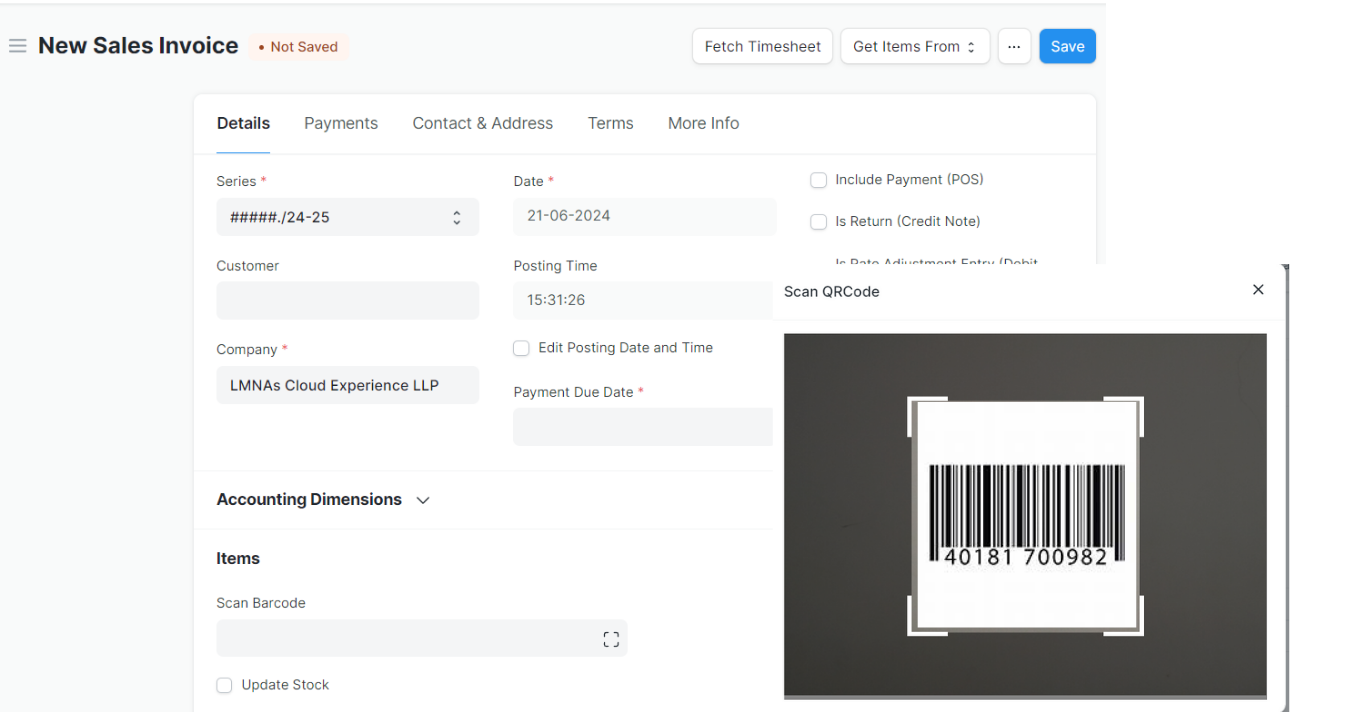
Task: Open the Payments tab
Action: [x=341, y=123]
